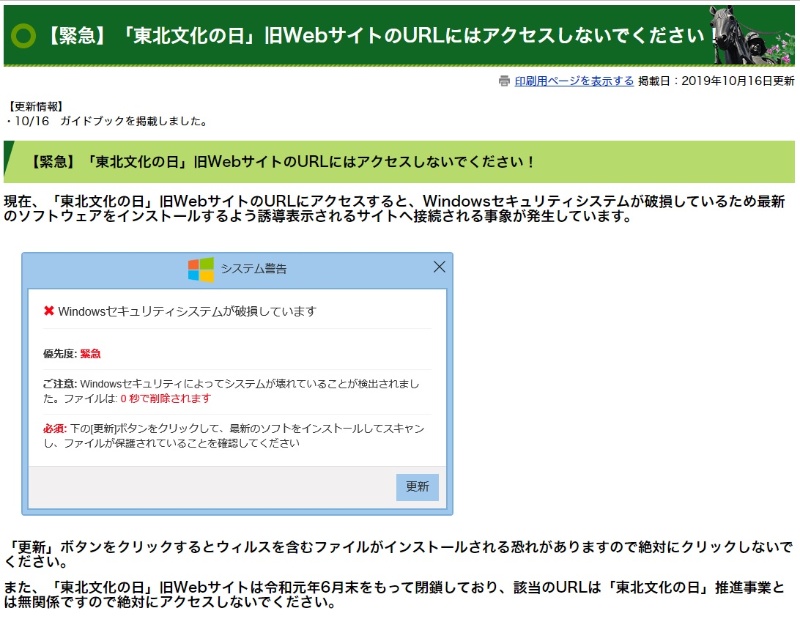
Task: Click the printer icon
Action: click(x=504, y=81)
